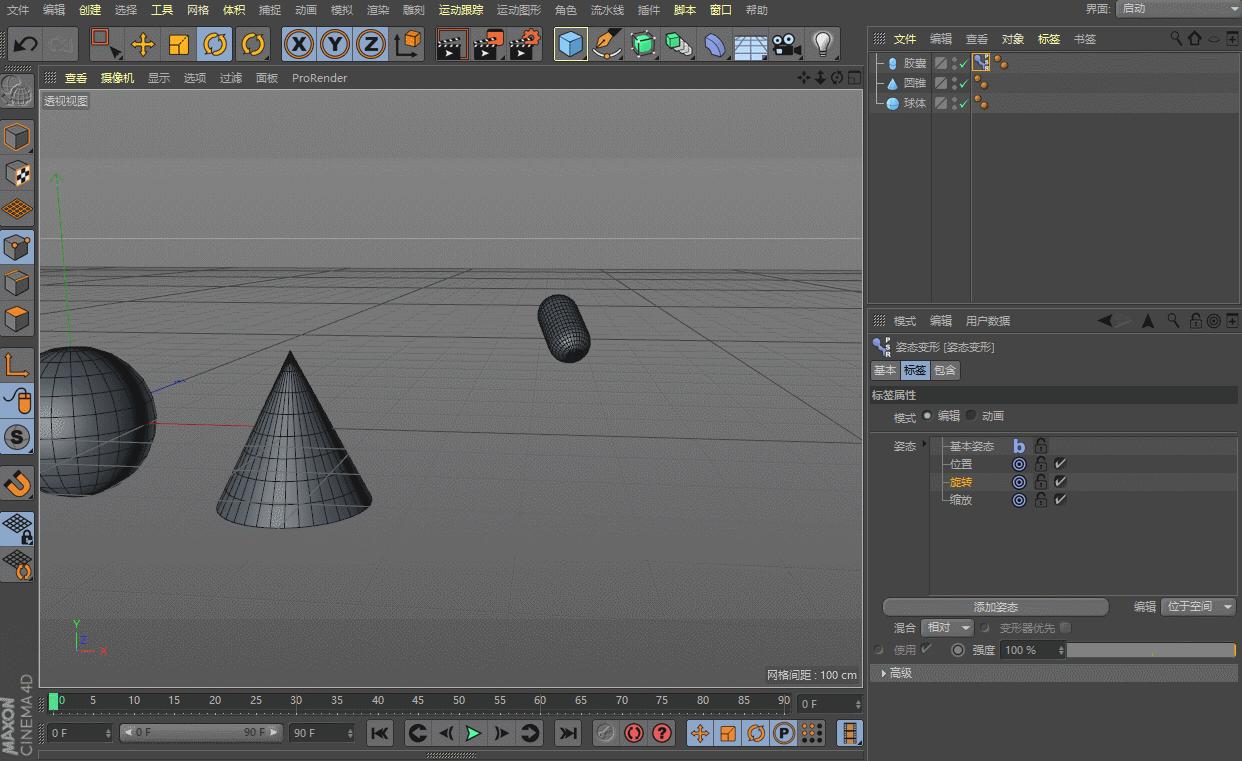Select the Live Selection tool in the toolbar

(x=104, y=44)
